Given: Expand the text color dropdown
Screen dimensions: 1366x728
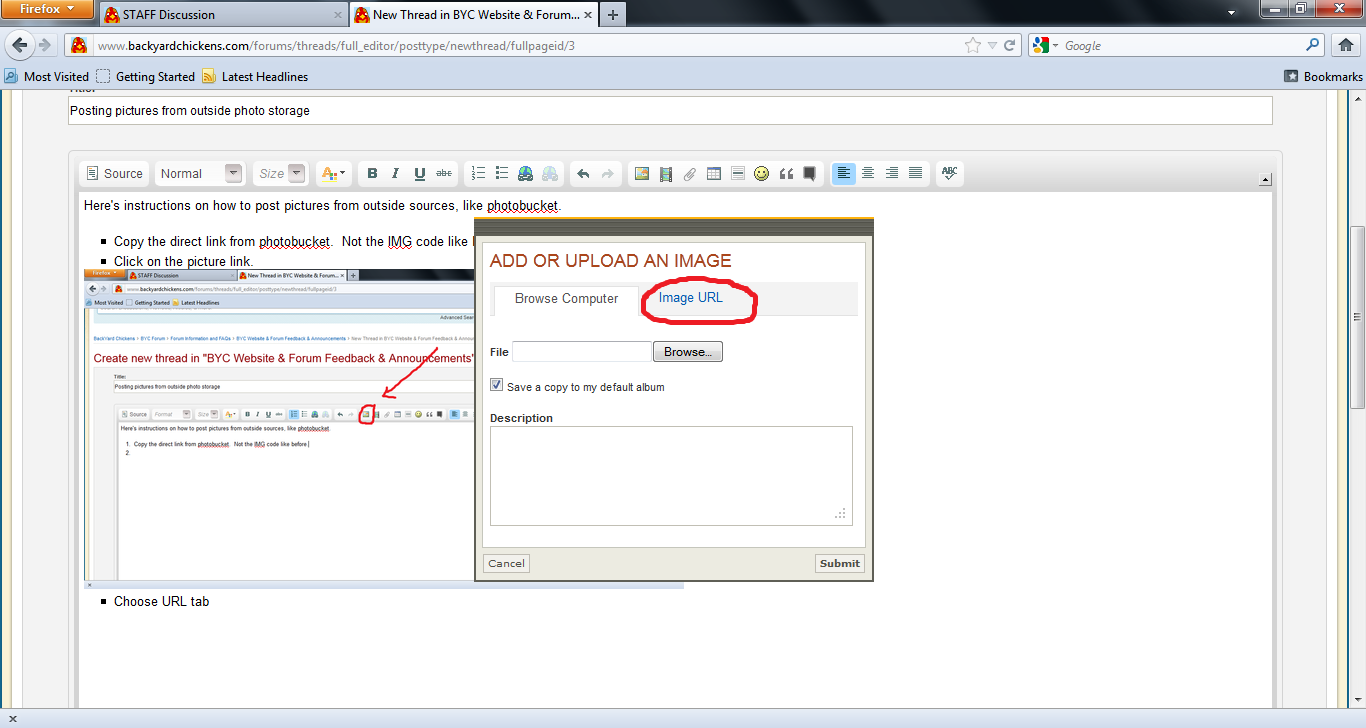Looking at the screenshot, I should click(x=333, y=173).
